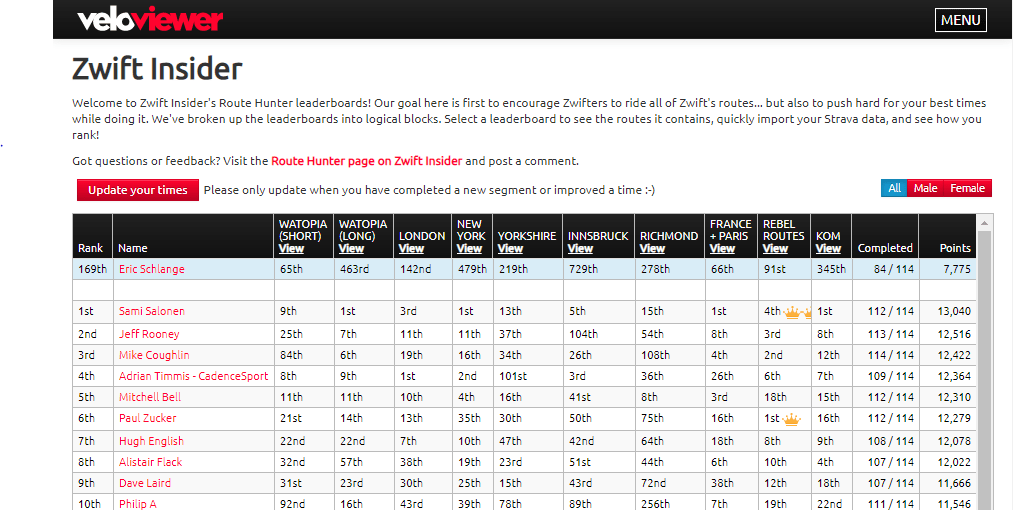The image size is (1013, 510).
Task: Click the 345th KOM cell
Action: click(831, 269)
